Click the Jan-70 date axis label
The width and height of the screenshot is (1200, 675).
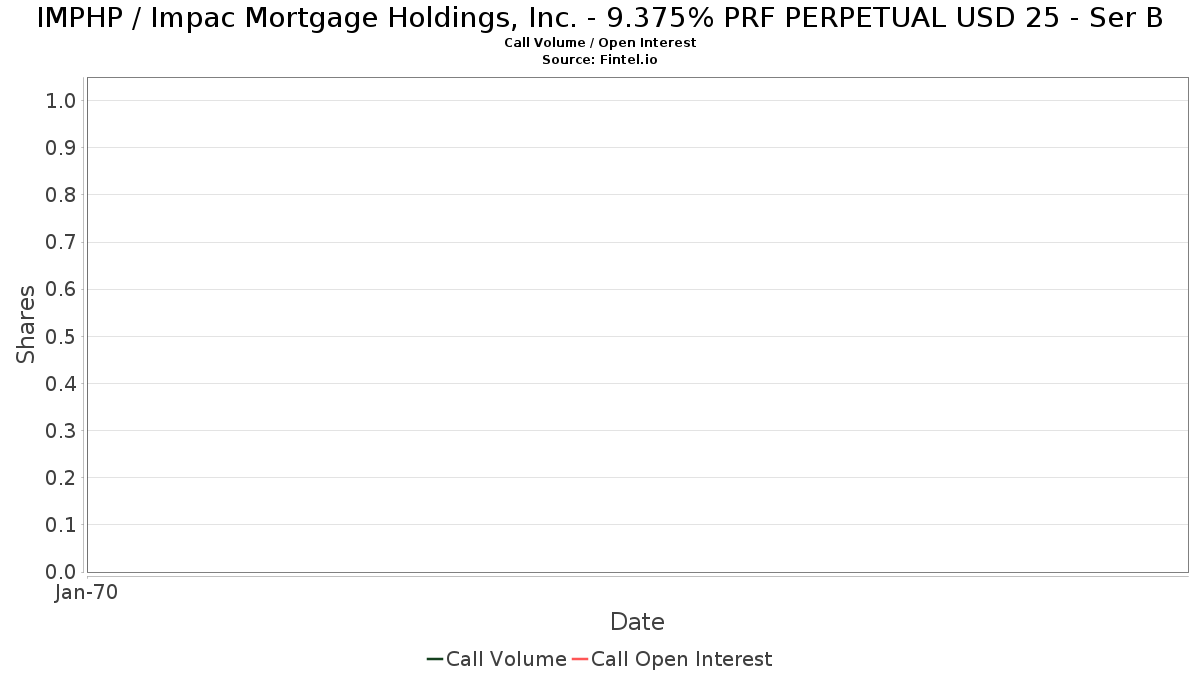86,593
